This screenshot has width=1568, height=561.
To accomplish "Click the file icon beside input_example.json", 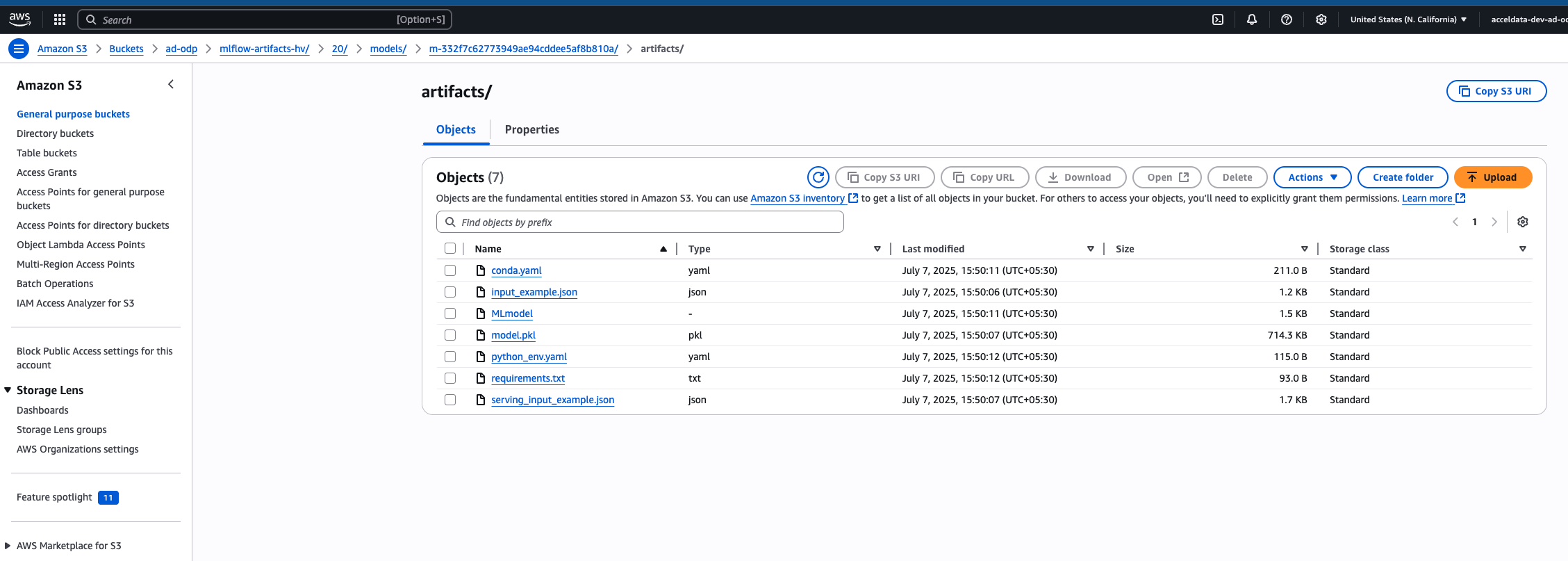I will click(480, 292).
